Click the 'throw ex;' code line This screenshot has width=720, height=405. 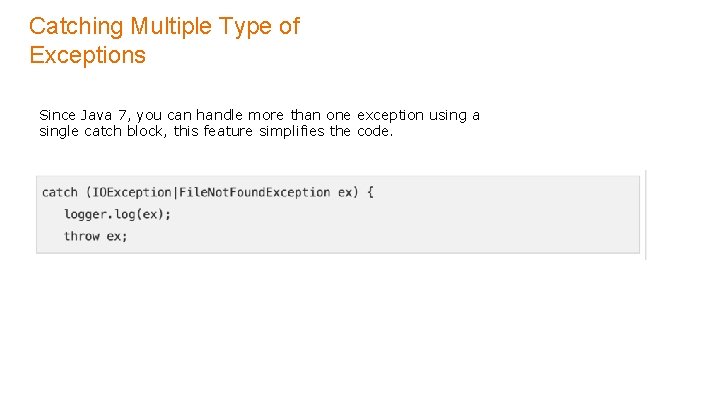click(x=95, y=236)
